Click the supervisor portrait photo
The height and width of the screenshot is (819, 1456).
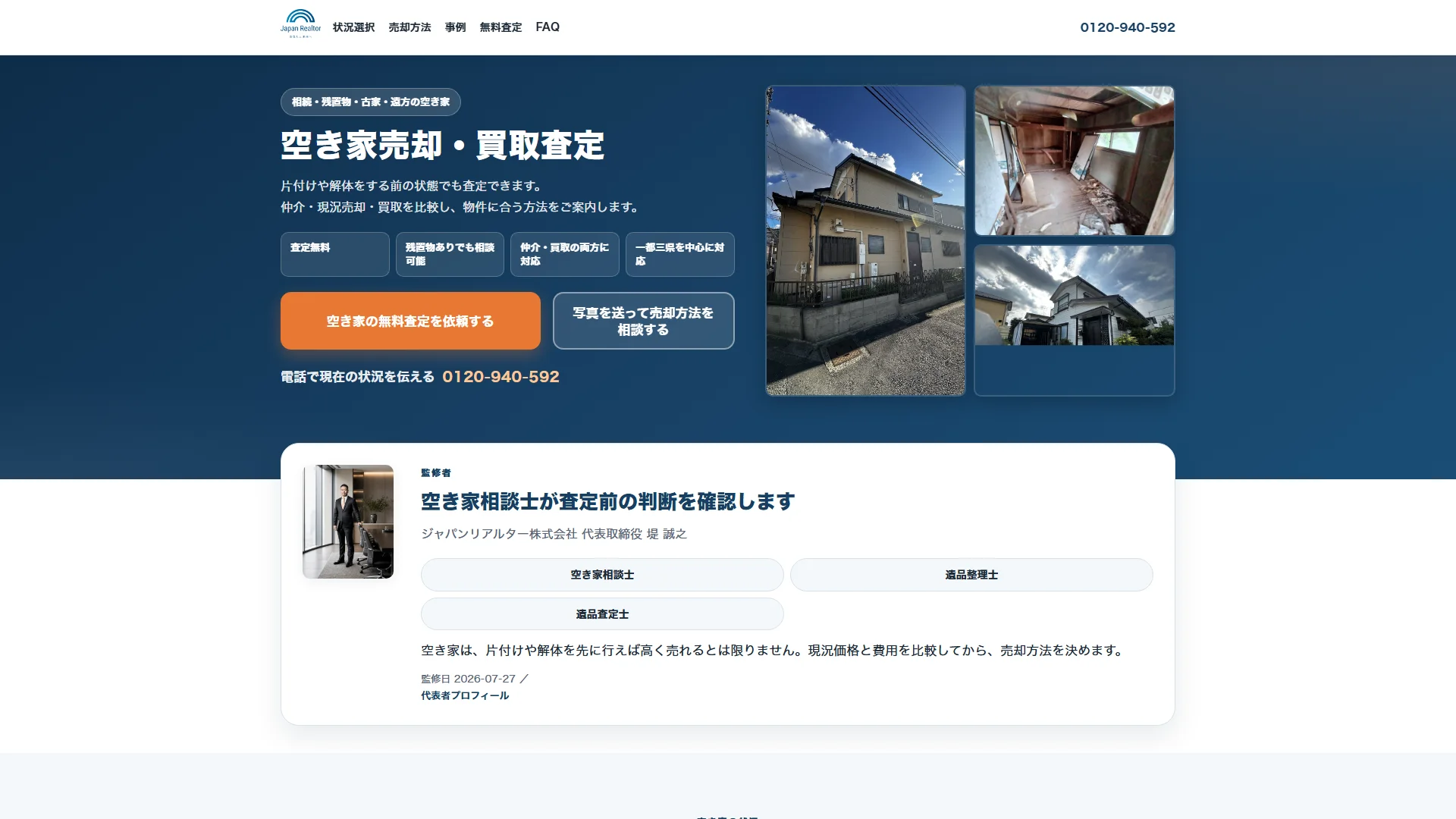pos(348,522)
